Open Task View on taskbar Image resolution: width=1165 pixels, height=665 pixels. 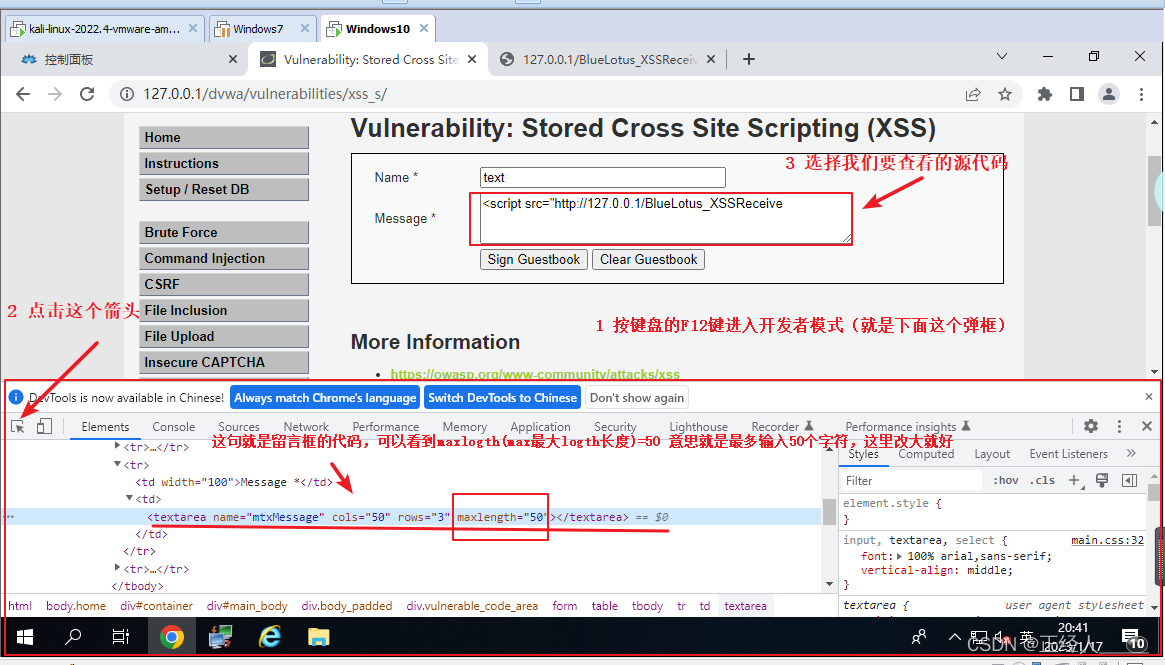click(120, 637)
